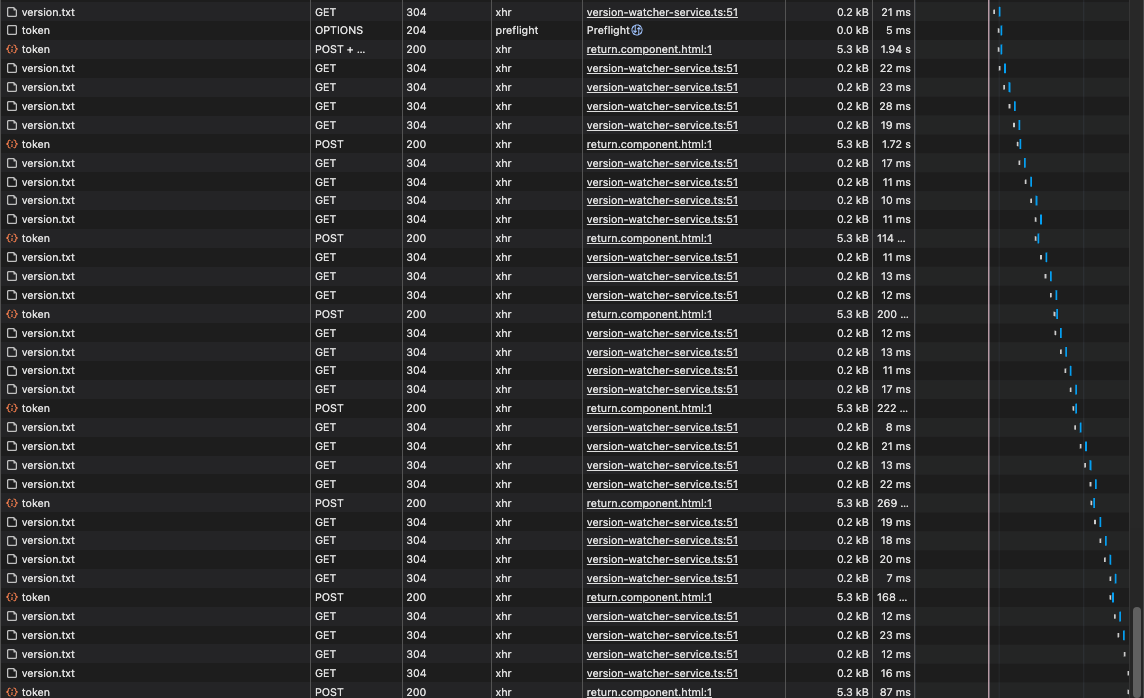Click waterfall bar of the 1.94 s token request
Screen dimensions: 1144x698
[x=1000, y=50]
